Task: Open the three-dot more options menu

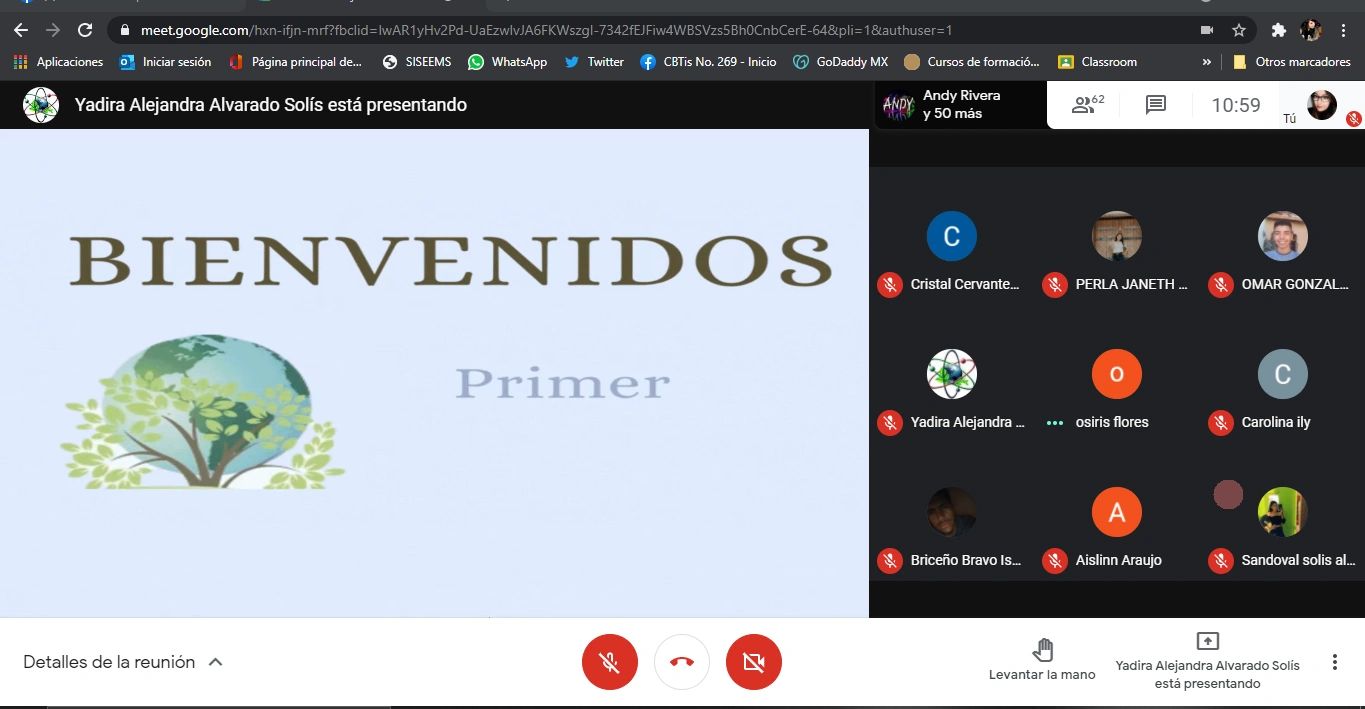Action: coord(1334,662)
